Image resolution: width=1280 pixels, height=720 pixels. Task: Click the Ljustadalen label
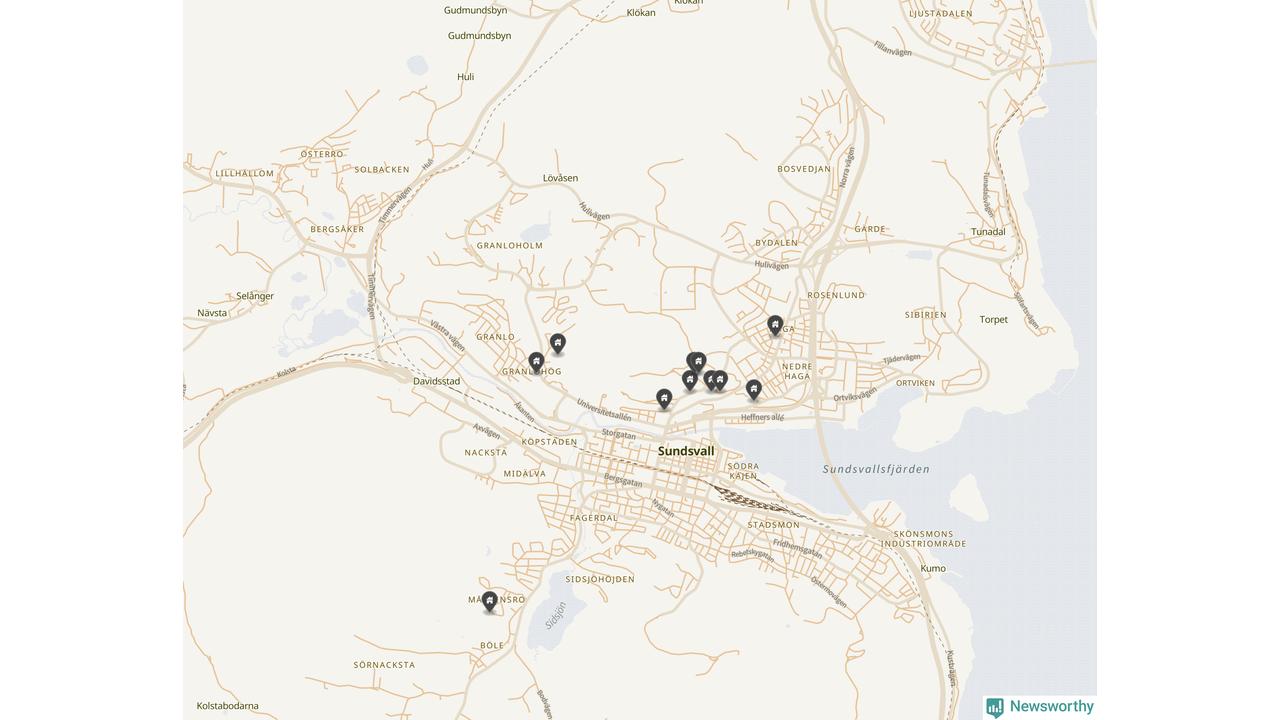point(941,14)
